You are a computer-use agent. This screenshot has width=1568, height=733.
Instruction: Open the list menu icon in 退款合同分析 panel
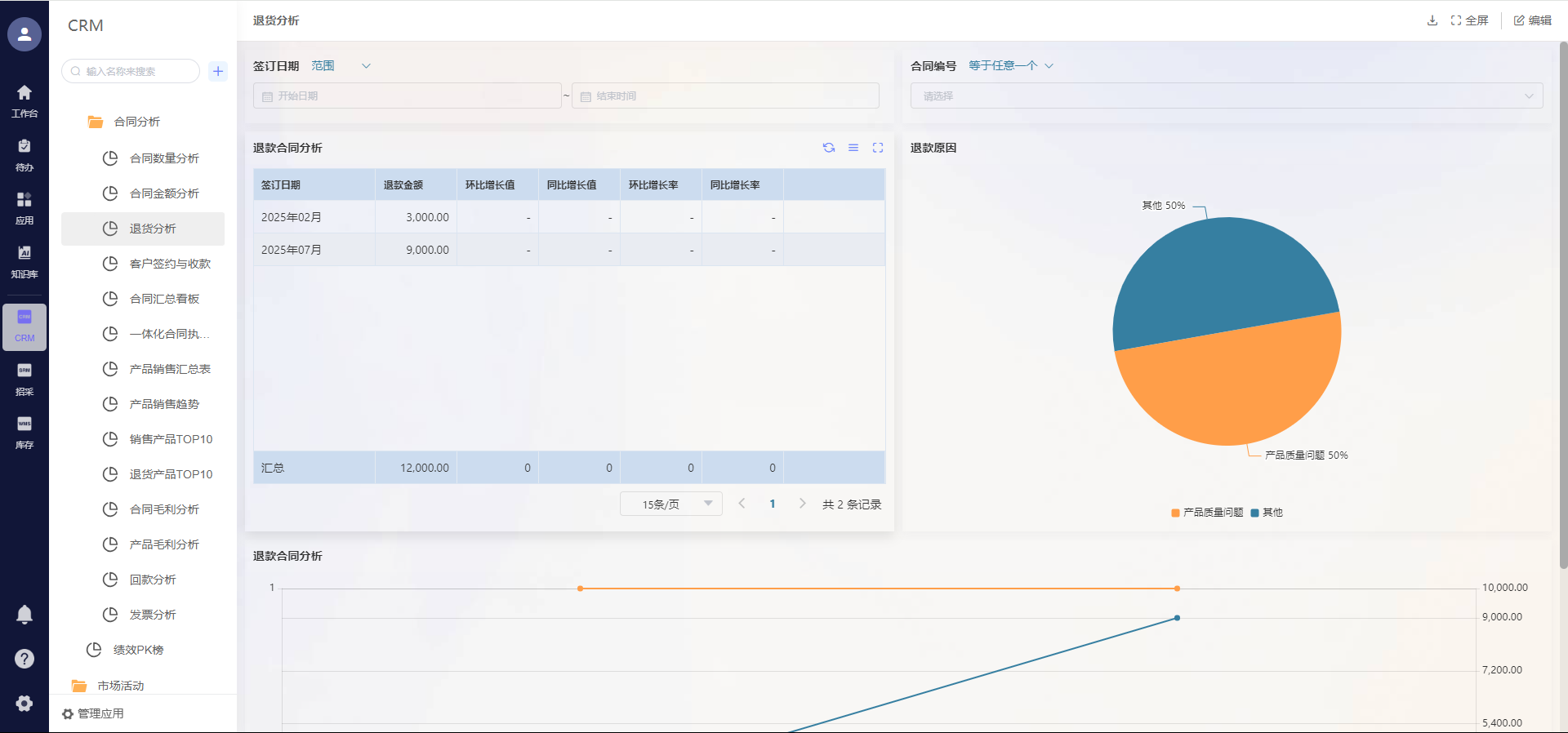pos(853,148)
